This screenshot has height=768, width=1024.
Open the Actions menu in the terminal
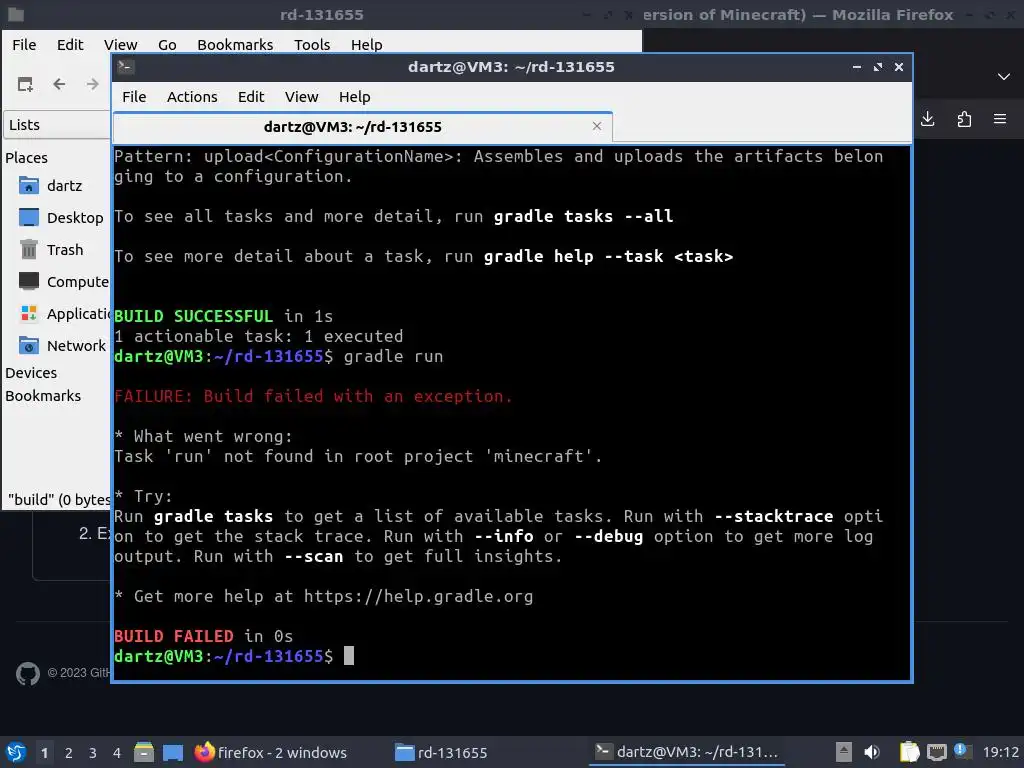coord(192,97)
